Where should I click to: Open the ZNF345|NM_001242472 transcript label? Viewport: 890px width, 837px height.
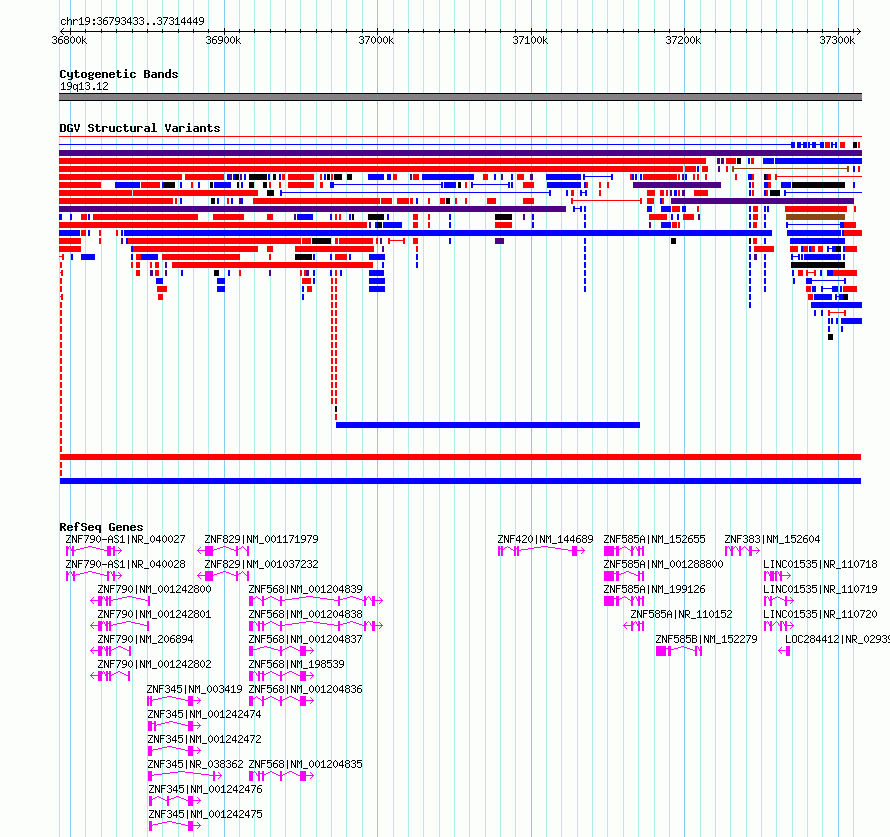(x=204, y=739)
